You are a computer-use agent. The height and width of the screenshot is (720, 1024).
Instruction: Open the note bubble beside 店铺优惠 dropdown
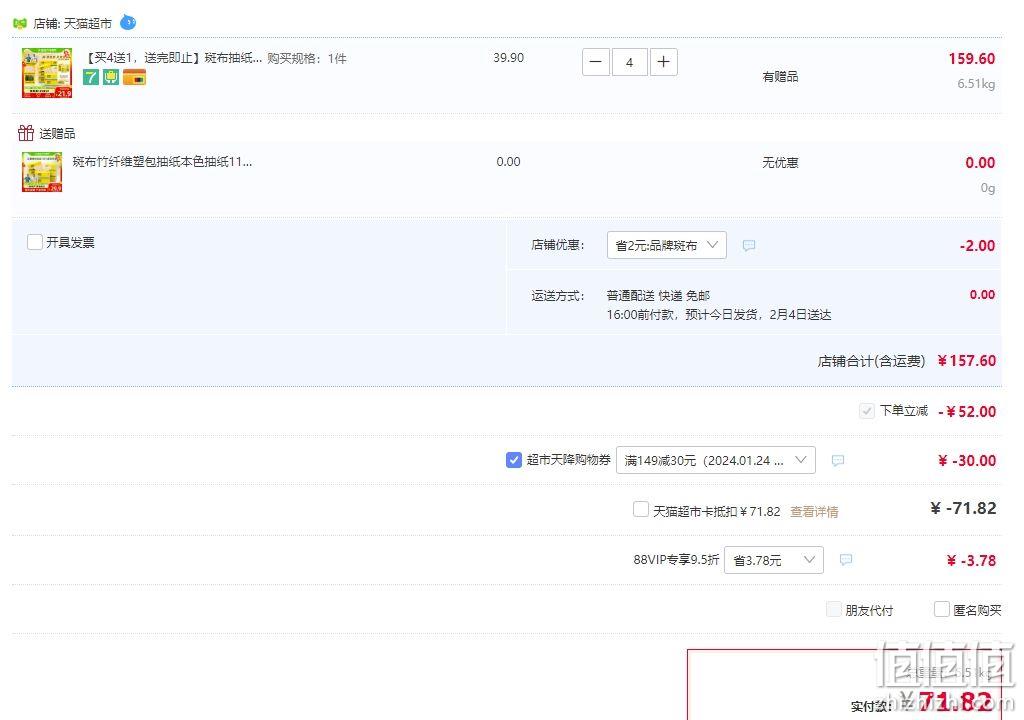[x=749, y=246]
